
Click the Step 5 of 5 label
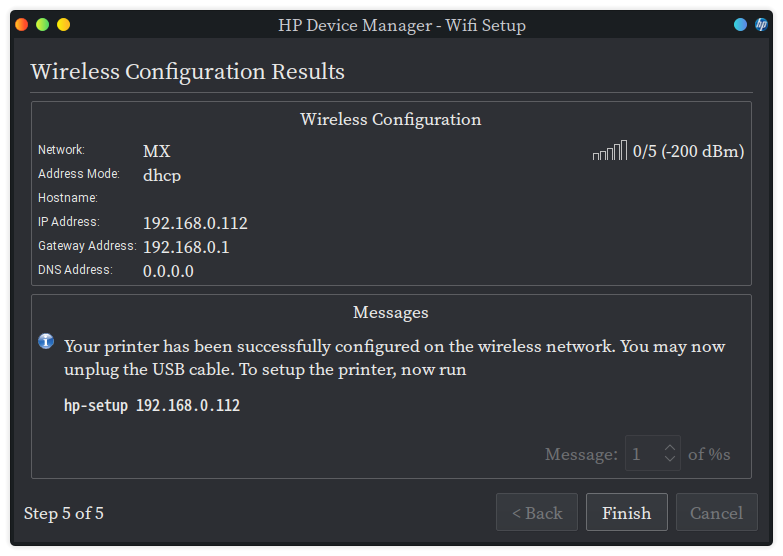click(64, 513)
